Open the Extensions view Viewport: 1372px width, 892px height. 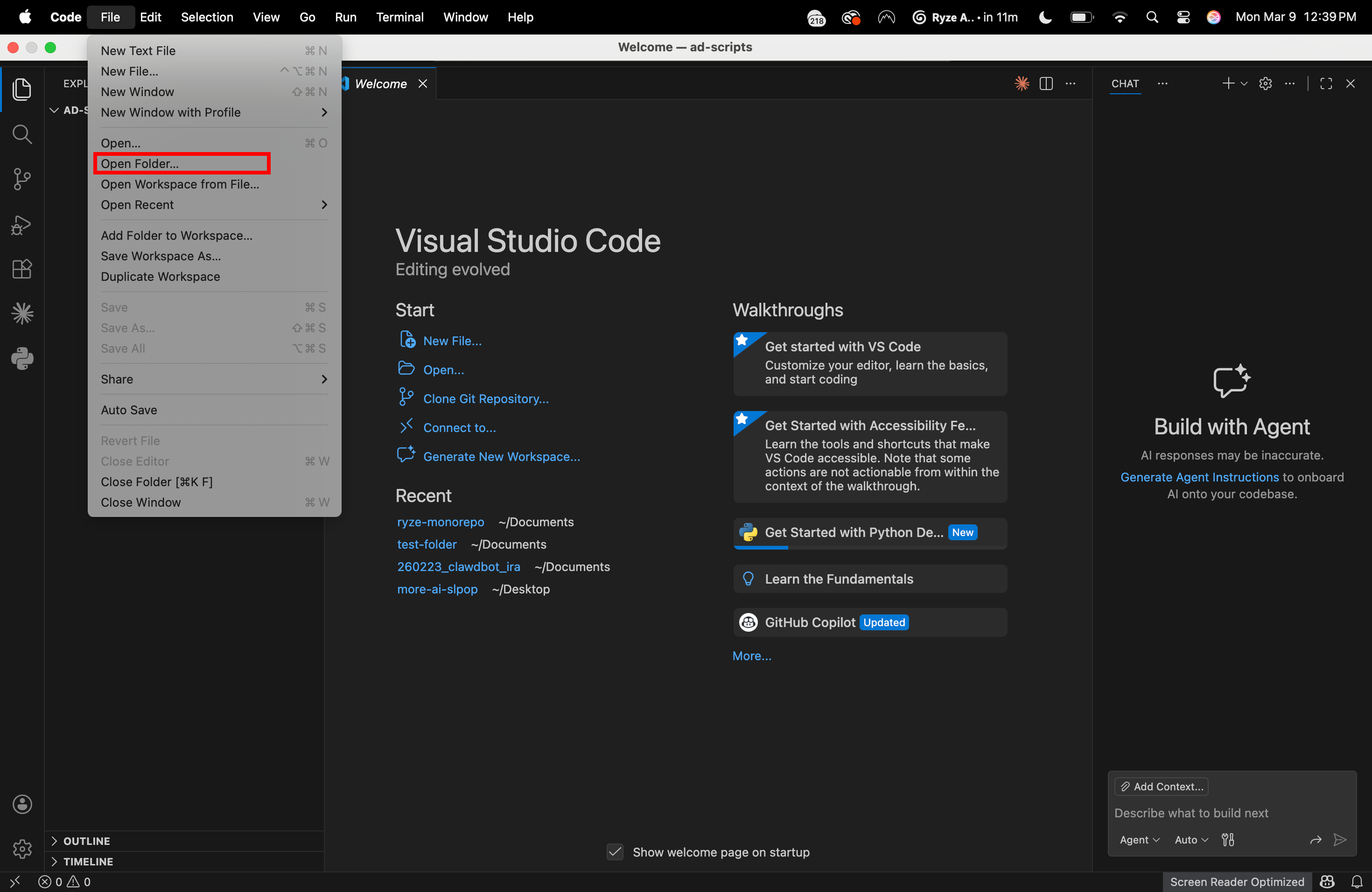[22, 269]
